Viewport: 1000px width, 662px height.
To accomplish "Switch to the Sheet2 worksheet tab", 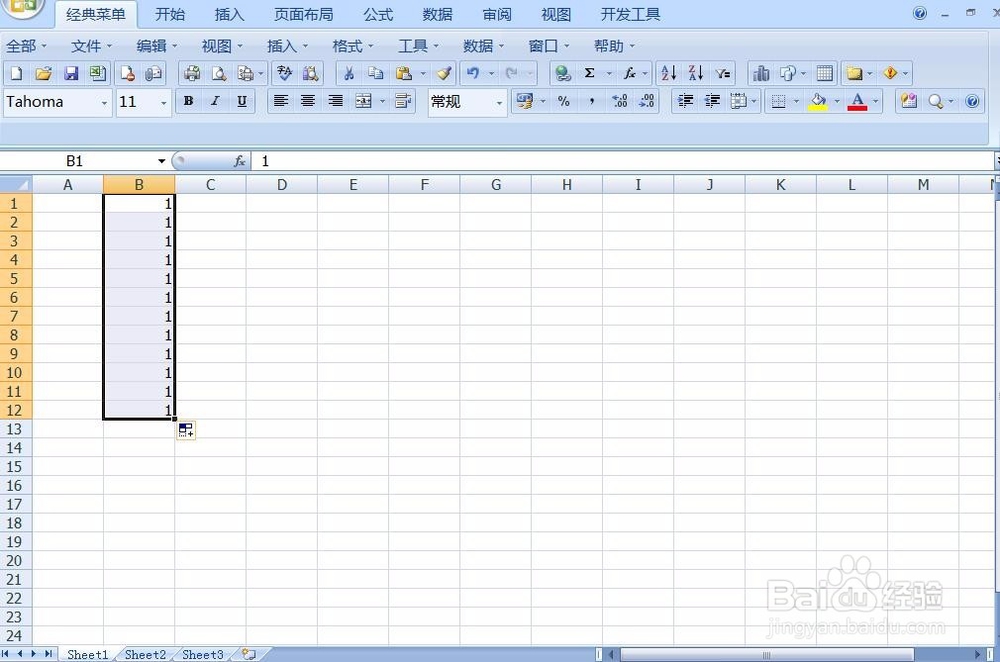I will [144, 654].
